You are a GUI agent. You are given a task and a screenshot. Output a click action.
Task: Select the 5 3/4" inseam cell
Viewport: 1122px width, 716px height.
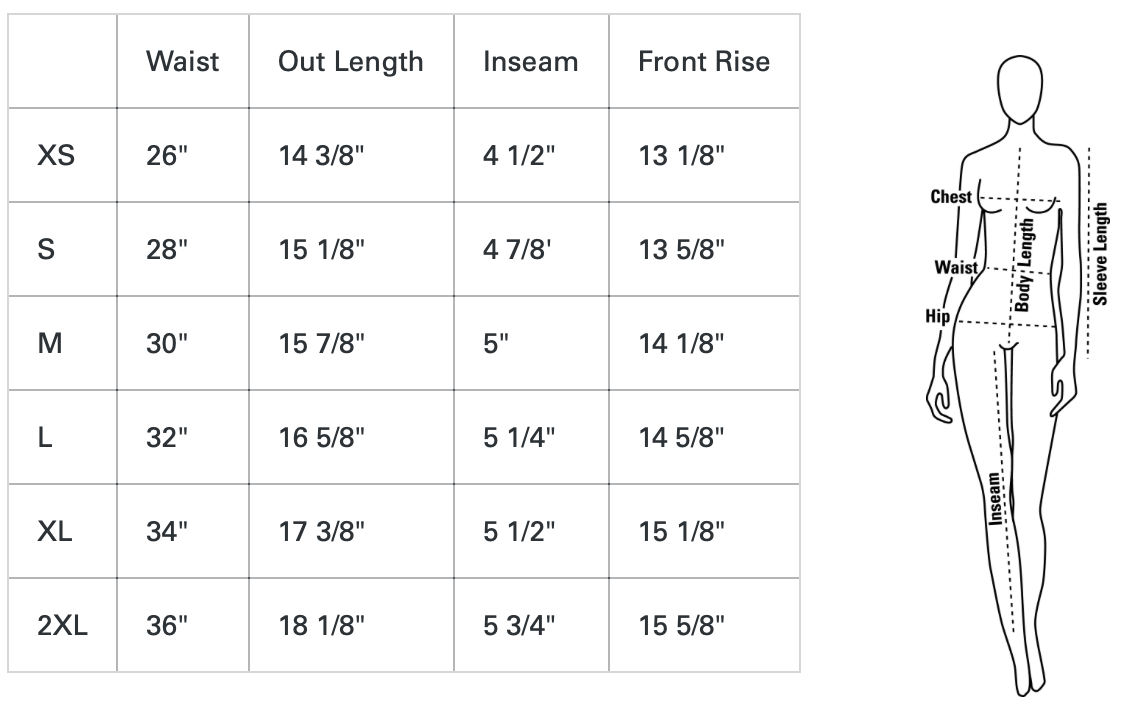point(519,625)
